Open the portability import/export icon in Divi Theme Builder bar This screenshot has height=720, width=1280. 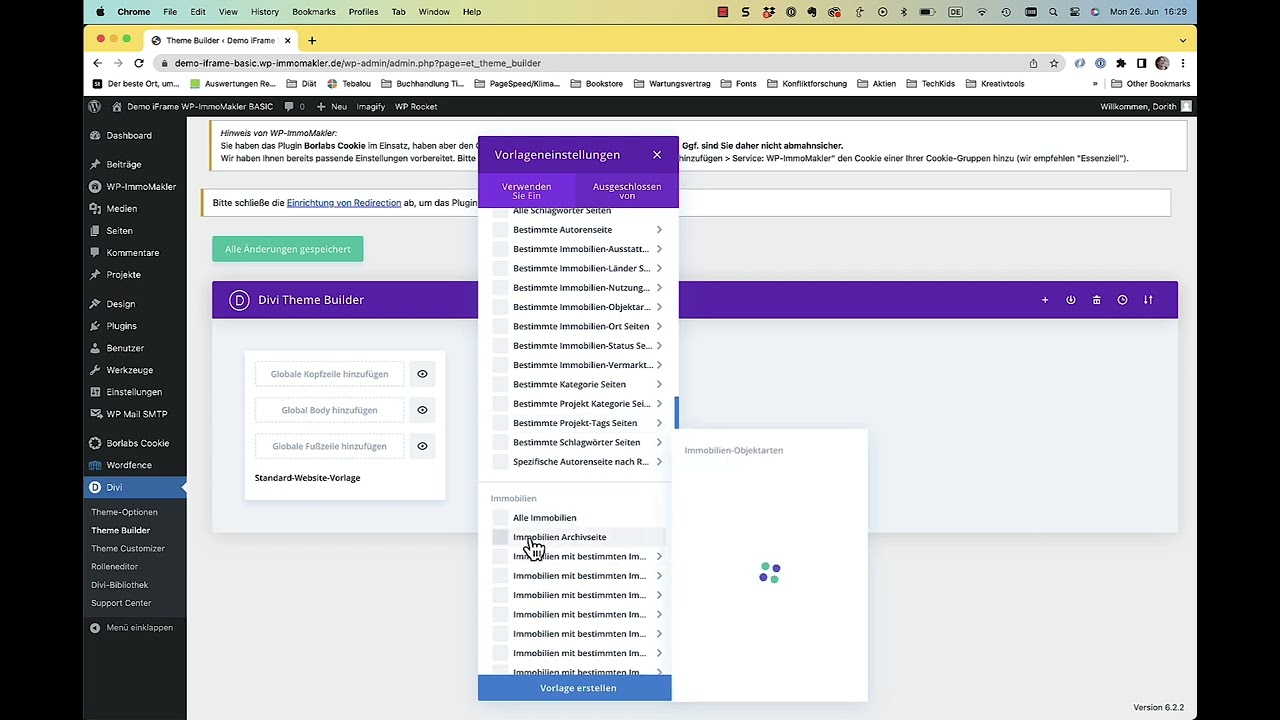coord(1071,300)
